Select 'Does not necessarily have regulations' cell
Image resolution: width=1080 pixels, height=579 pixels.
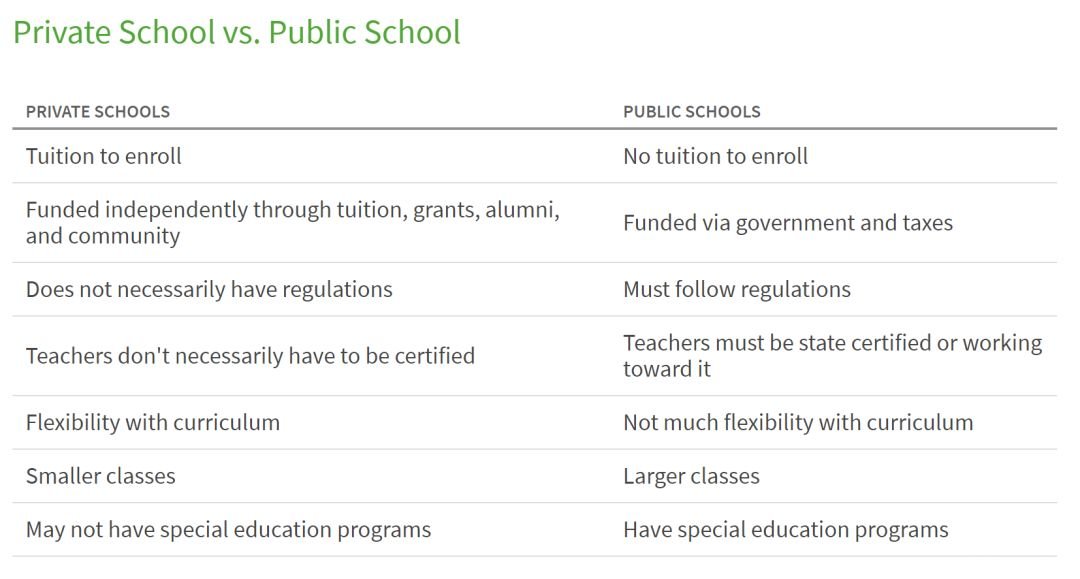pyautogui.click(x=209, y=289)
